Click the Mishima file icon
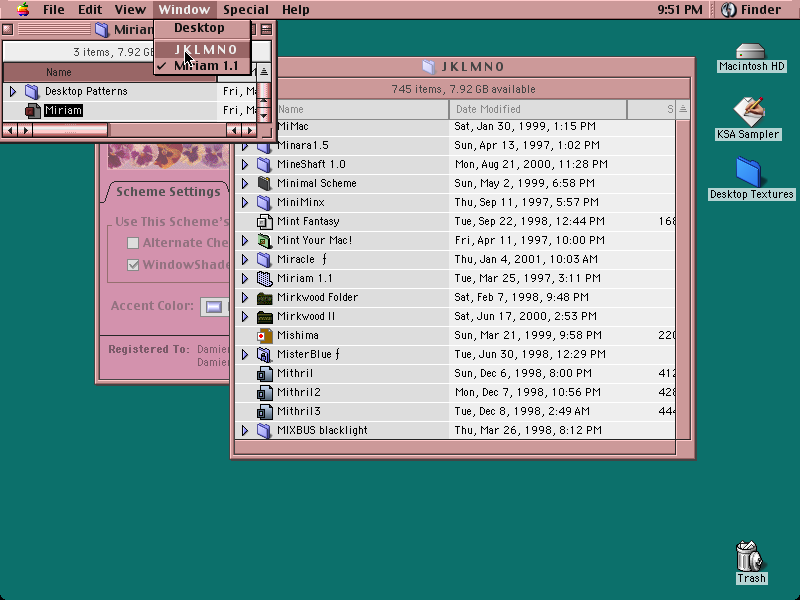 click(264, 335)
